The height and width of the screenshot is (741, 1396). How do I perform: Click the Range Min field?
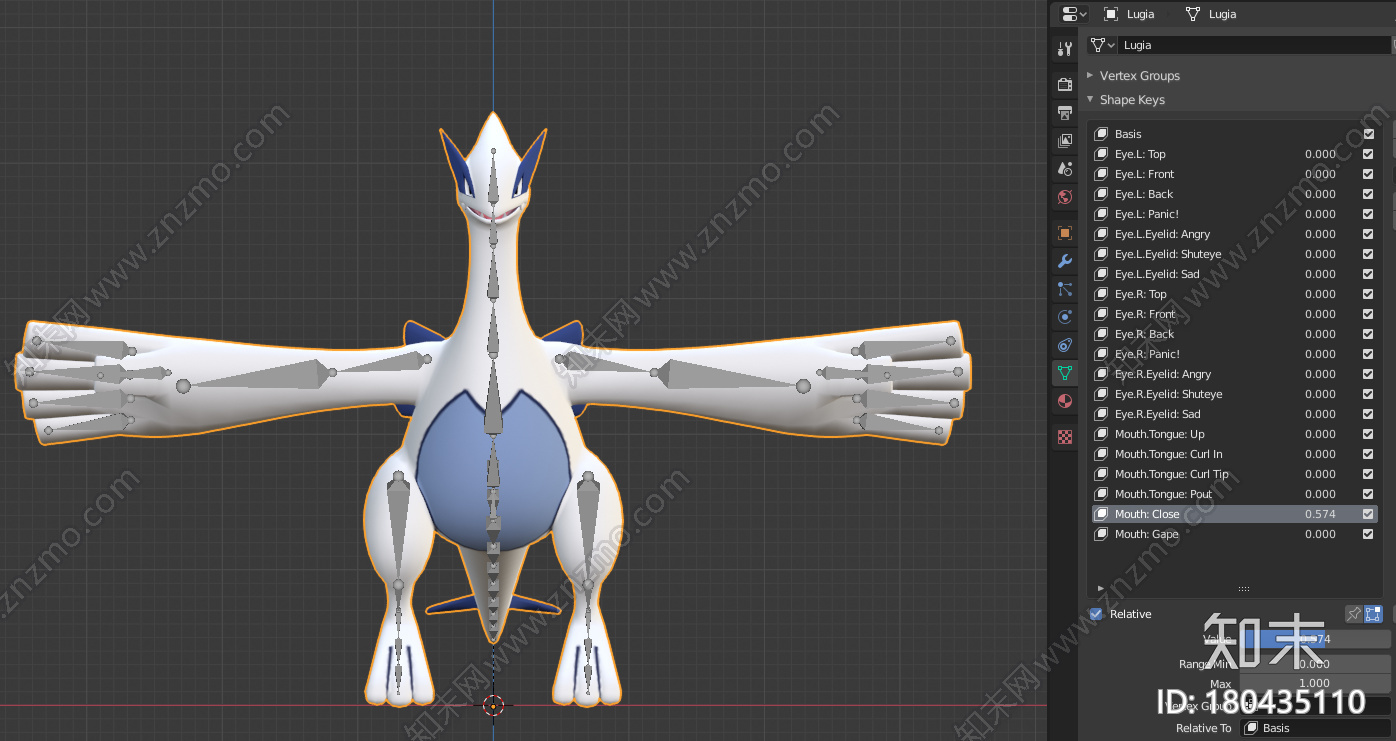point(1315,664)
